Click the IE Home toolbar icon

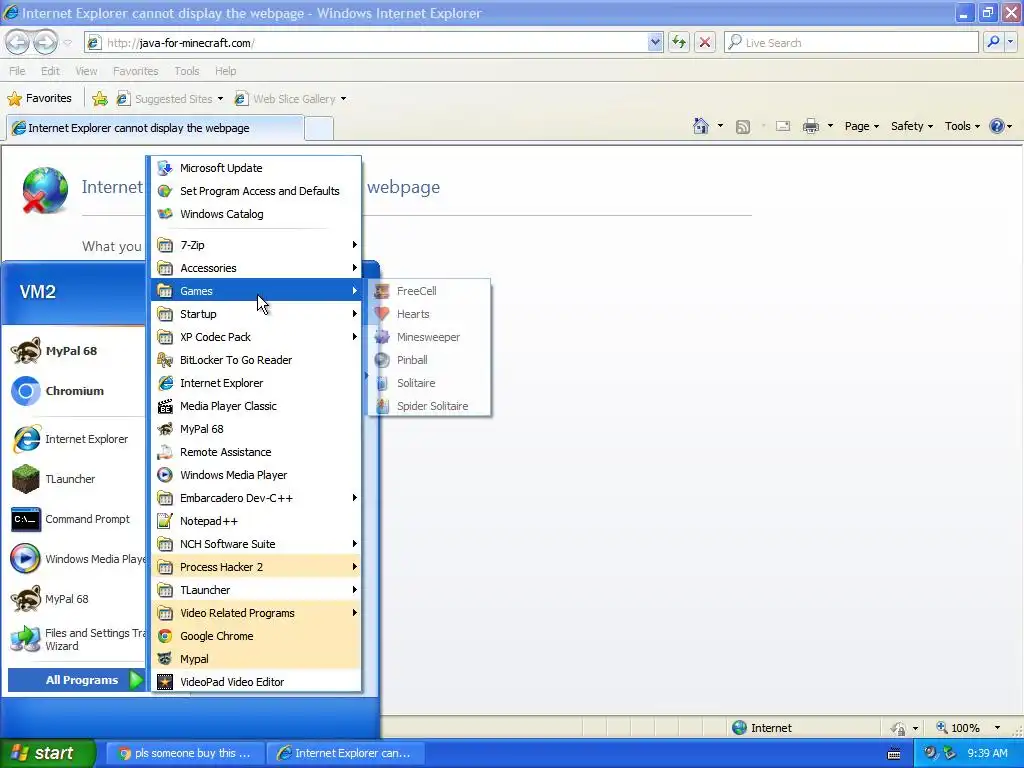[701, 126]
